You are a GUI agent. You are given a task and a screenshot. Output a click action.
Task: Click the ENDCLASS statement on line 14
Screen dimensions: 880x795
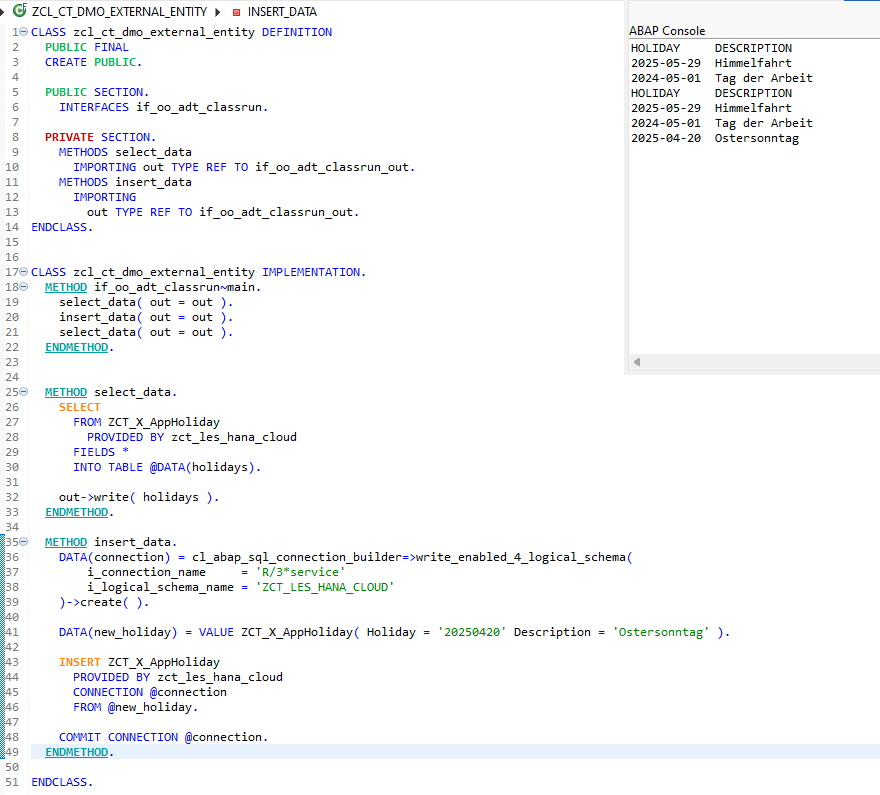(62, 227)
